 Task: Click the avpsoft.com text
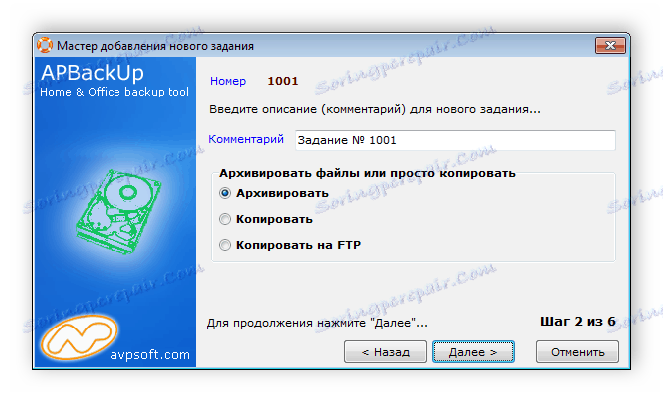click(150, 355)
